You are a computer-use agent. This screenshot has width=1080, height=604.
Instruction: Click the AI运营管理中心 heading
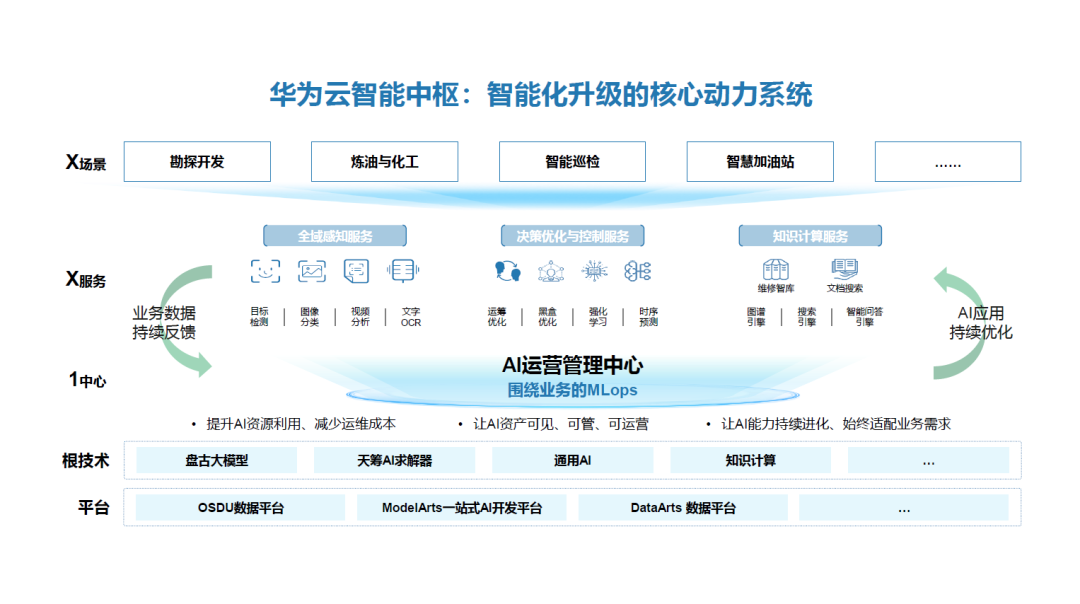coord(572,365)
